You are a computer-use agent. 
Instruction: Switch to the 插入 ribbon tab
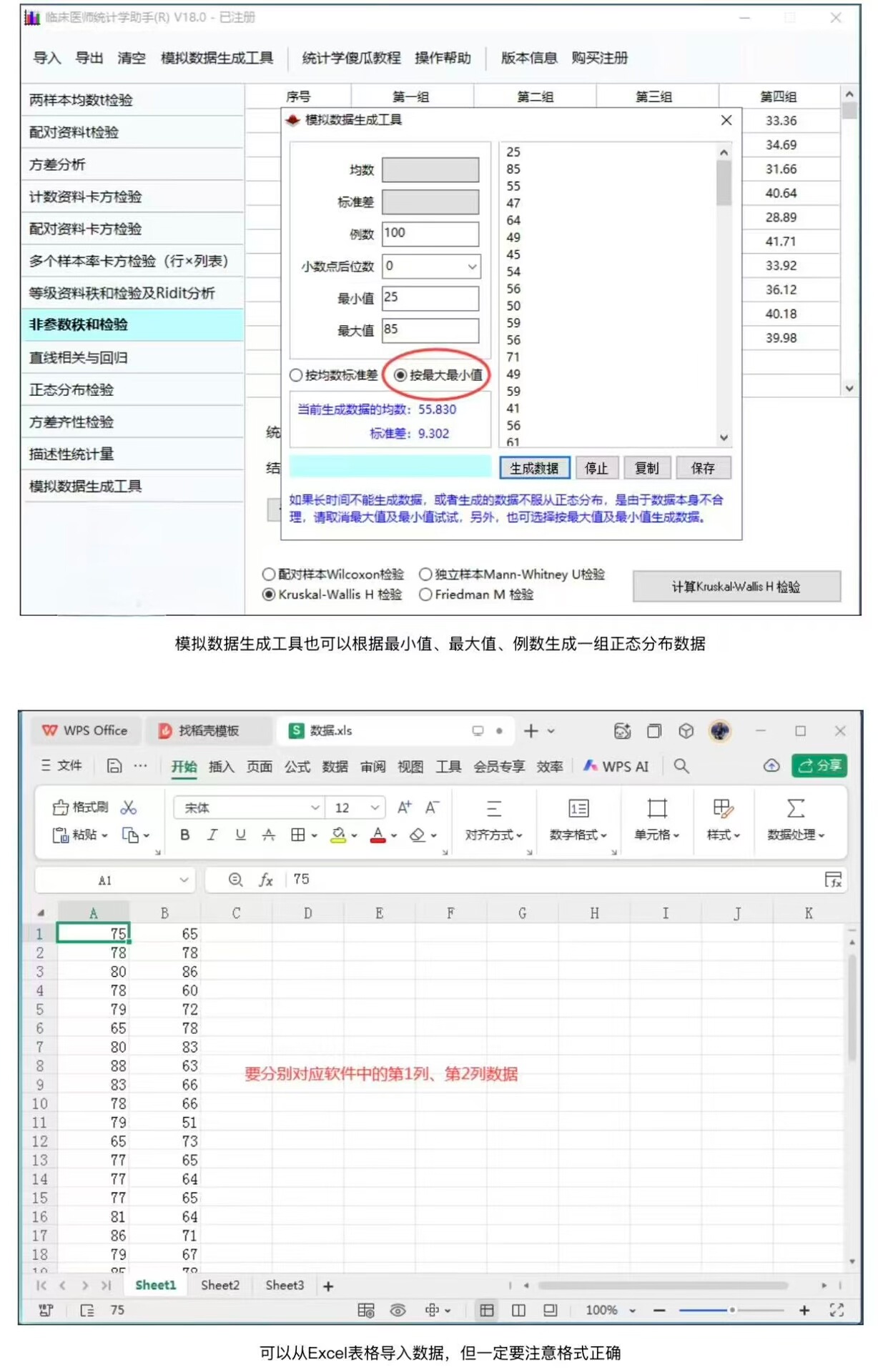[221, 767]
